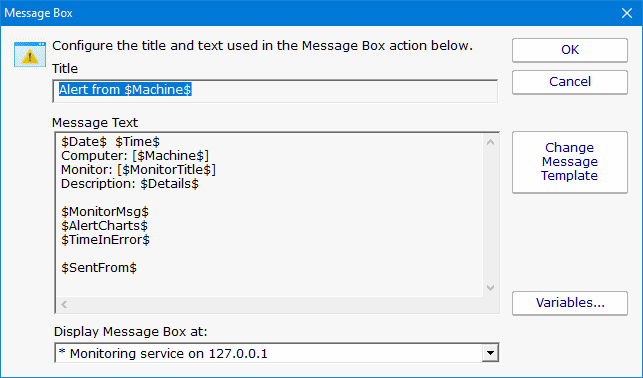The width and height of the screenshot is (643, 378).
Task: Place cursor at the $AlertCharts$ variable
Action: click(x=105, y=225)
